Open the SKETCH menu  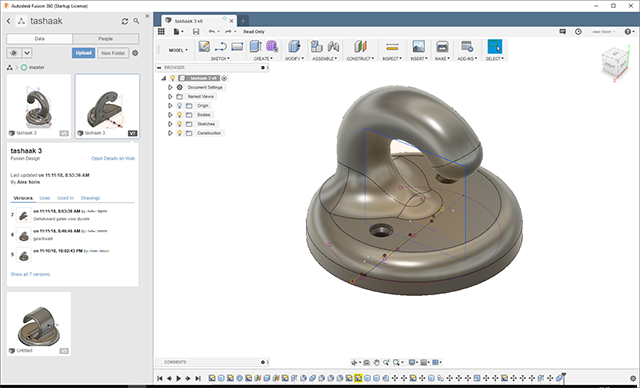[220, 59]
